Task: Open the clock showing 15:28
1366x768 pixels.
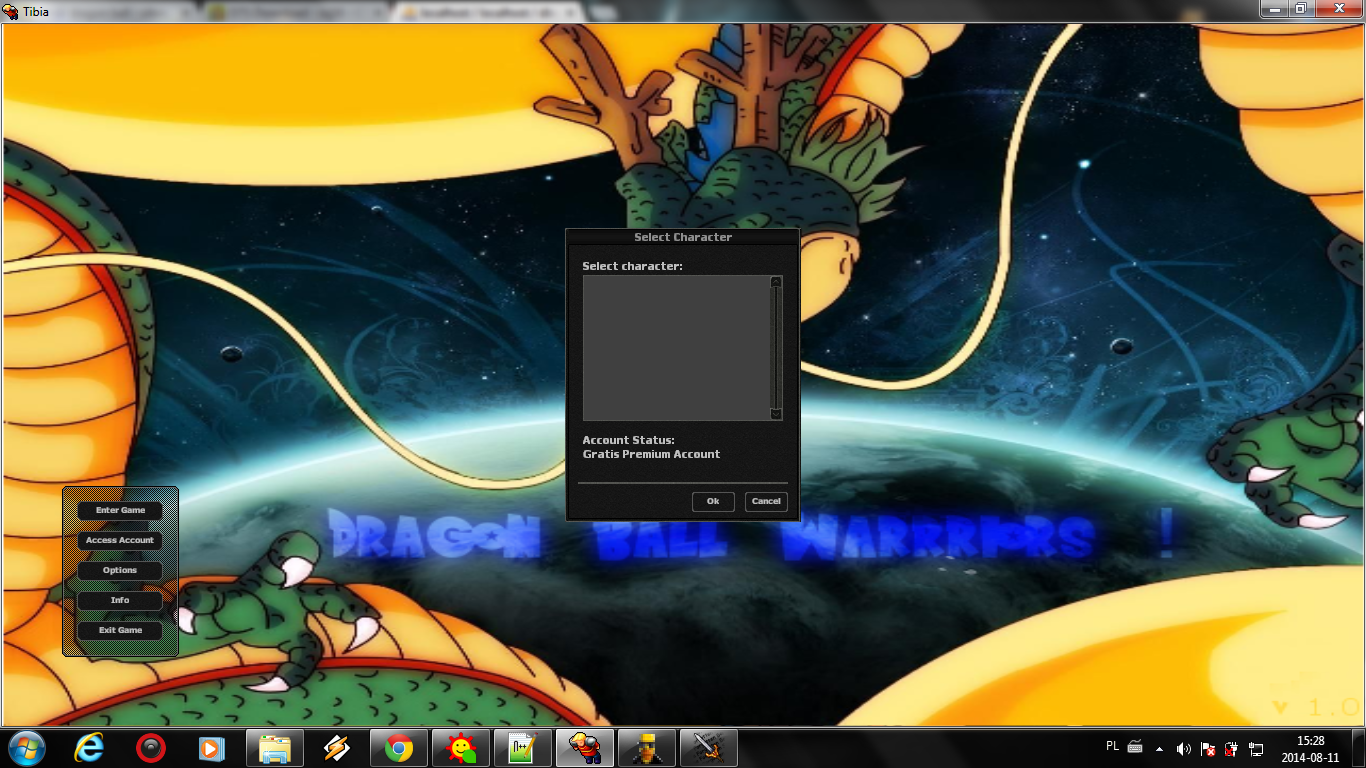Action: point(1310,748)
